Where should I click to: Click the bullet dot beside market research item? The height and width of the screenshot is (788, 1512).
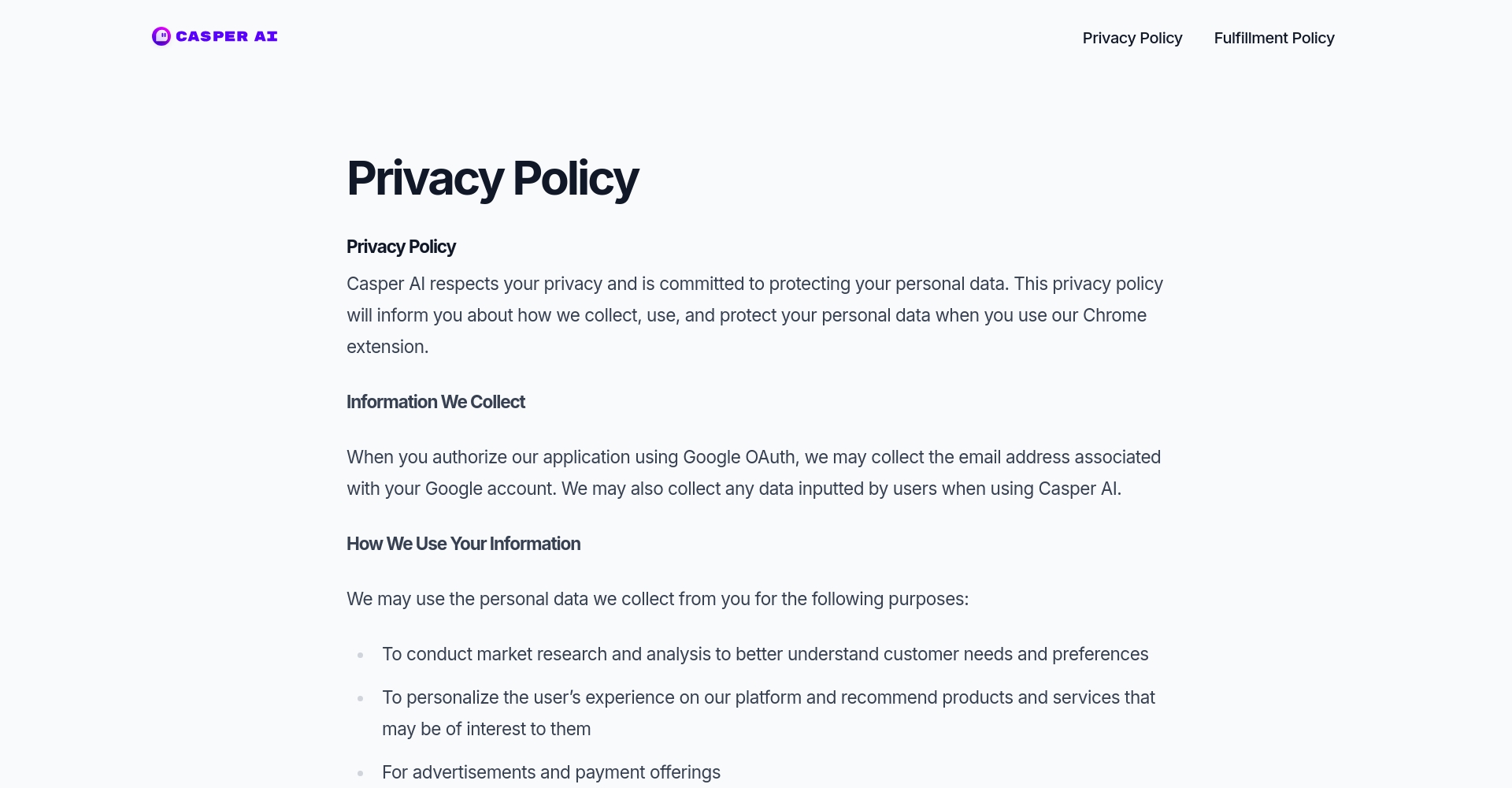click(x=361, y=655)
